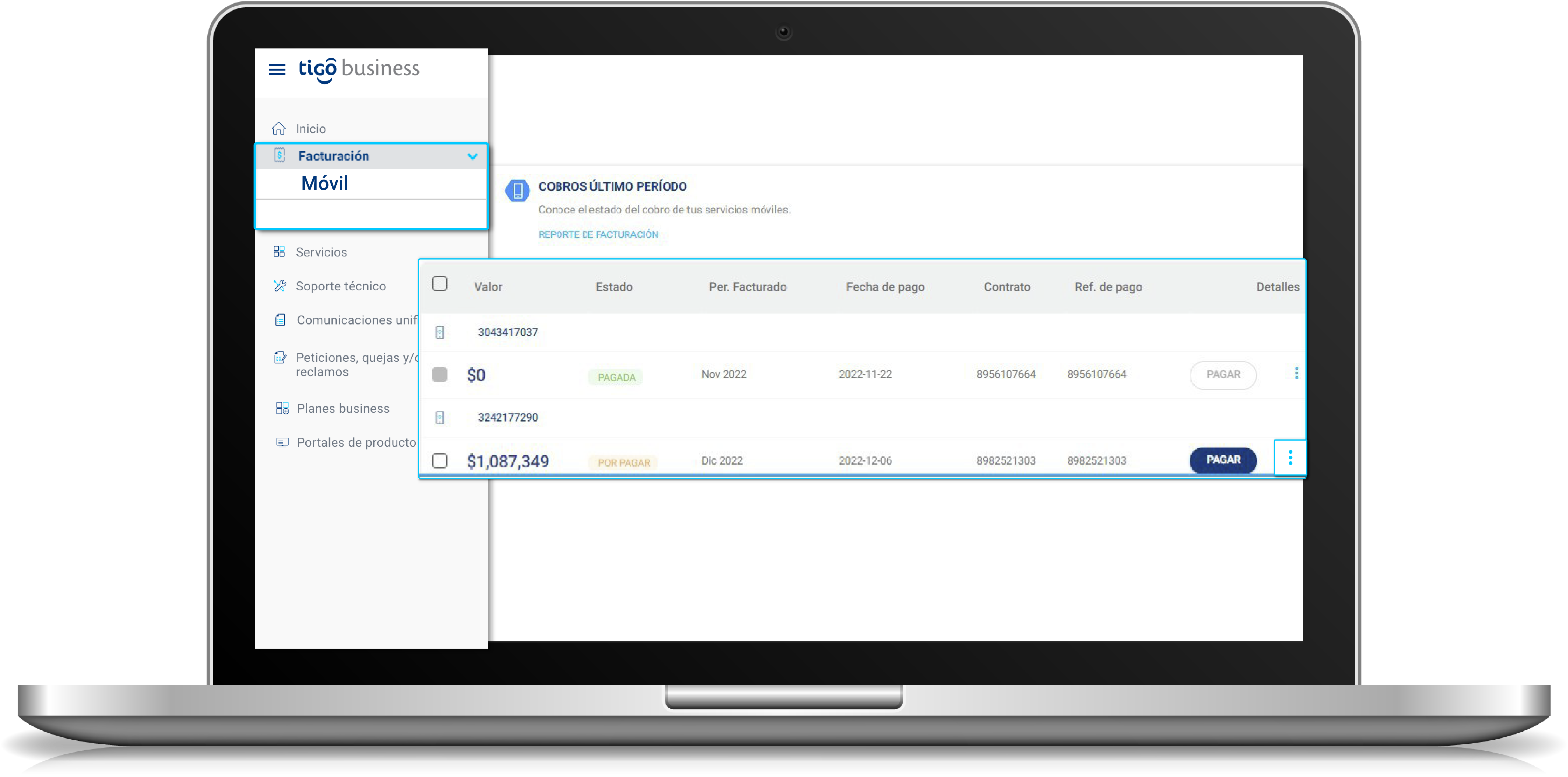Click the Detalles column header
The height and width of the screenshot is (777, 1568).
tap(1277, 287)
